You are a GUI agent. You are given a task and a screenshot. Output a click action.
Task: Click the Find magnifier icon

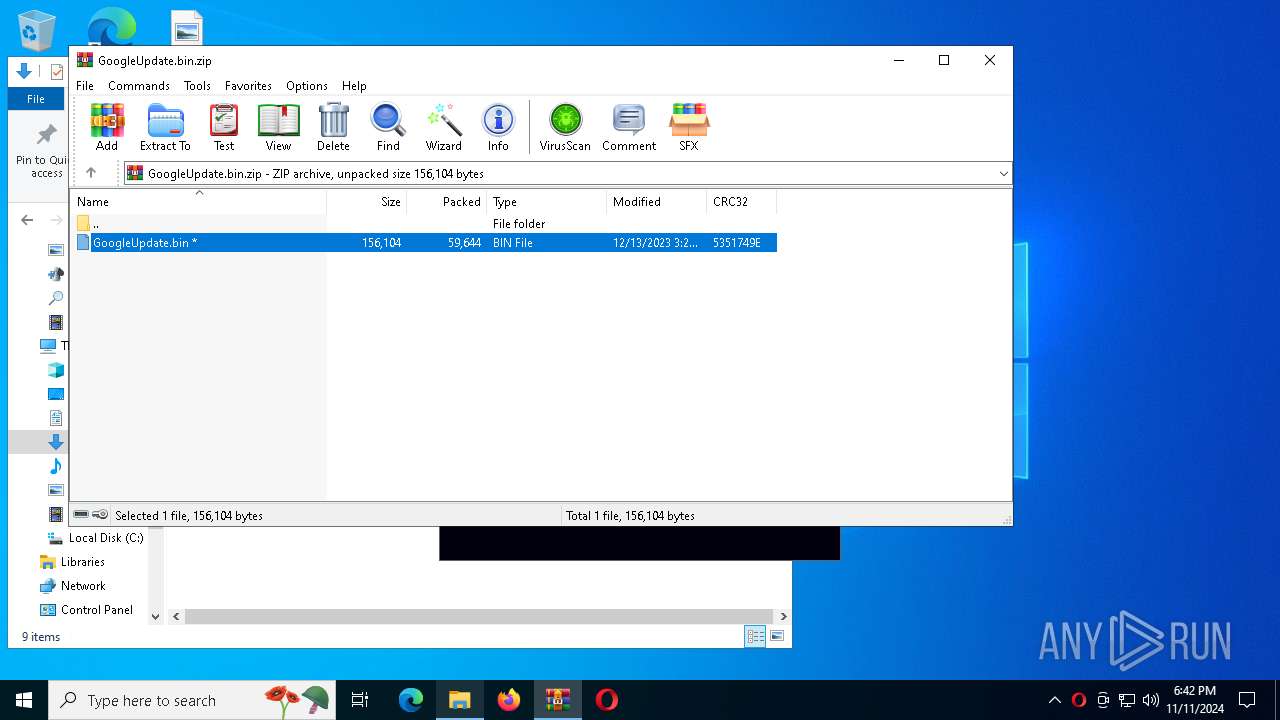click(388, 127)
